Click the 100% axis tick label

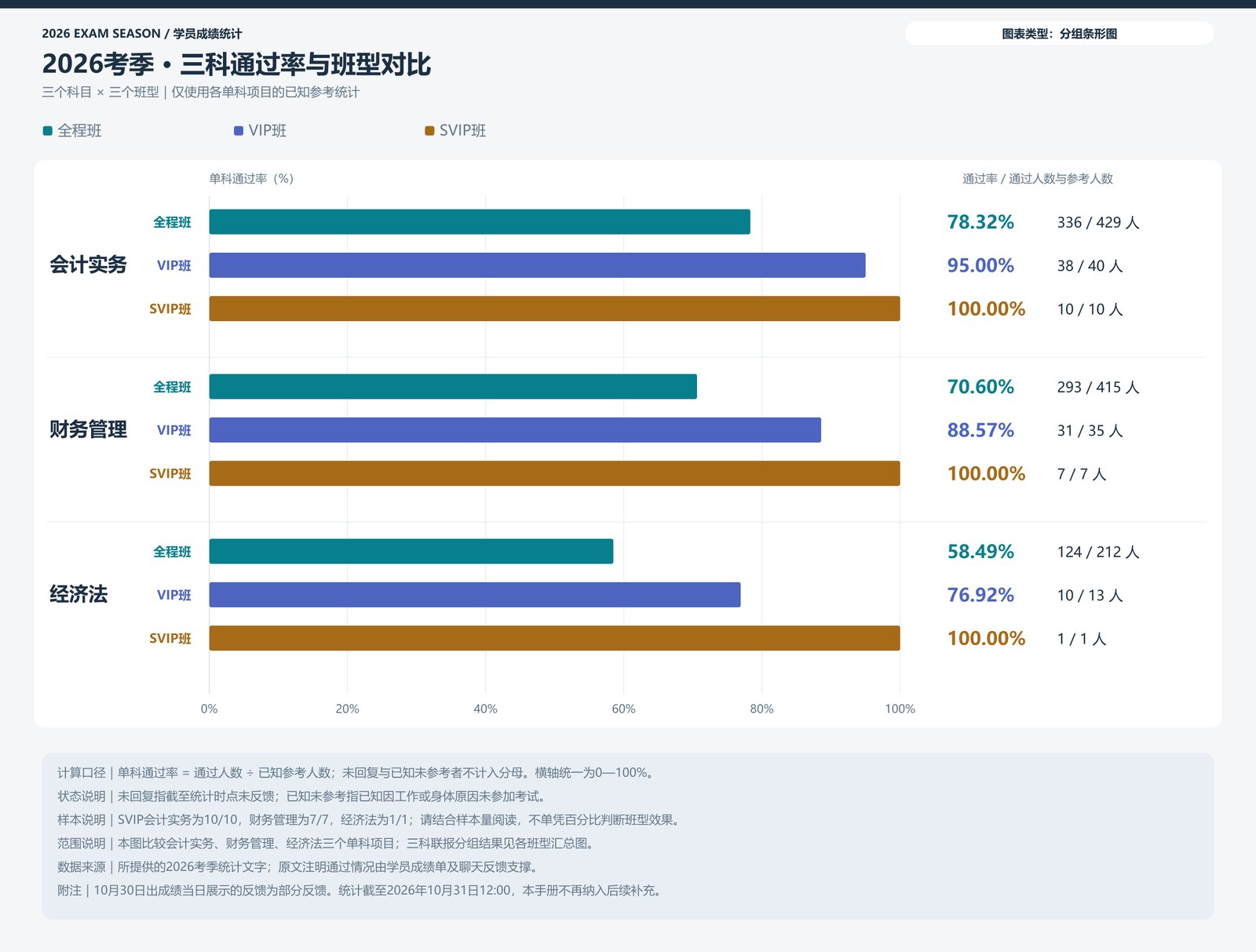(x=900, y=709)
